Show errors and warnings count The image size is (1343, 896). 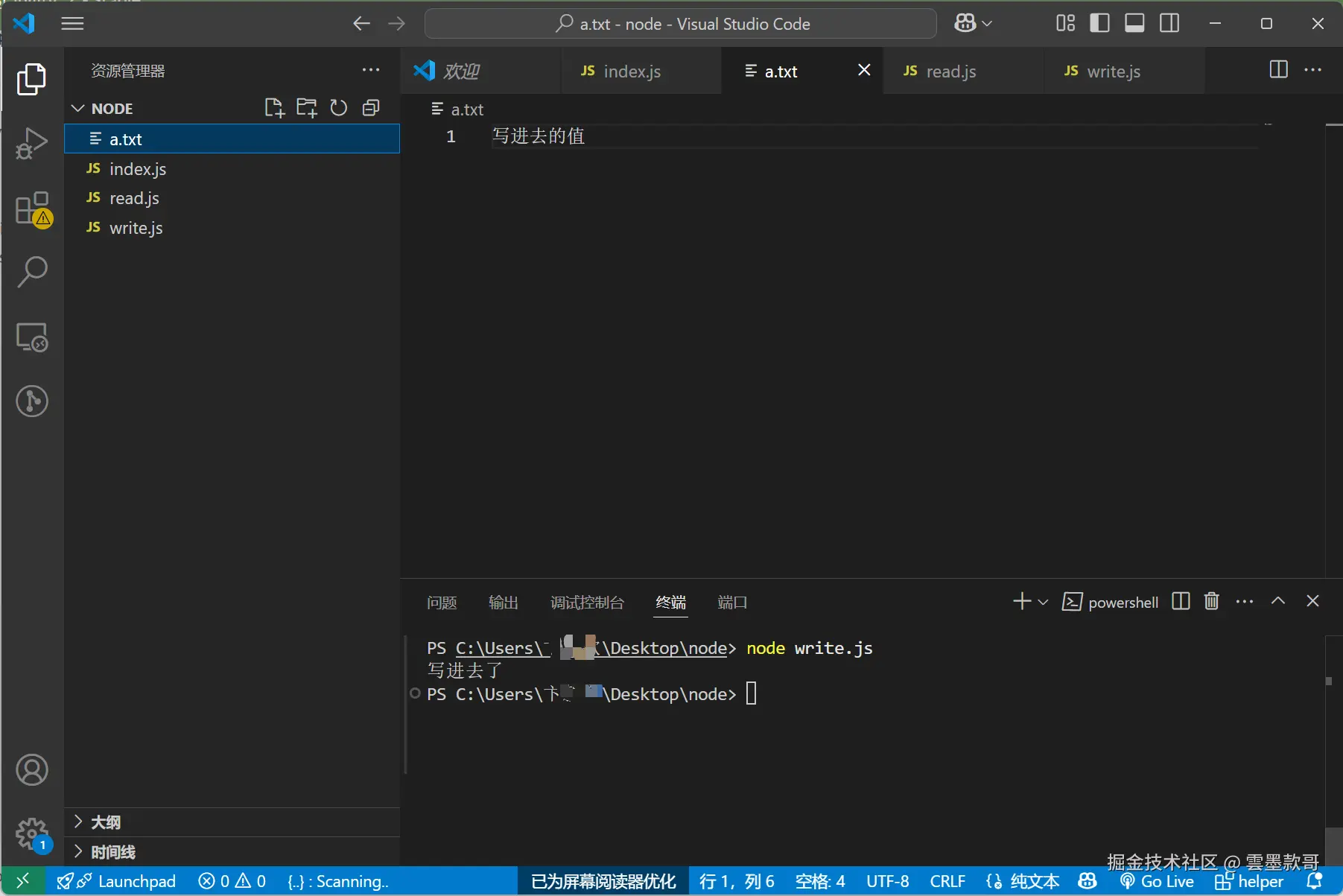(x=232, y=881)
